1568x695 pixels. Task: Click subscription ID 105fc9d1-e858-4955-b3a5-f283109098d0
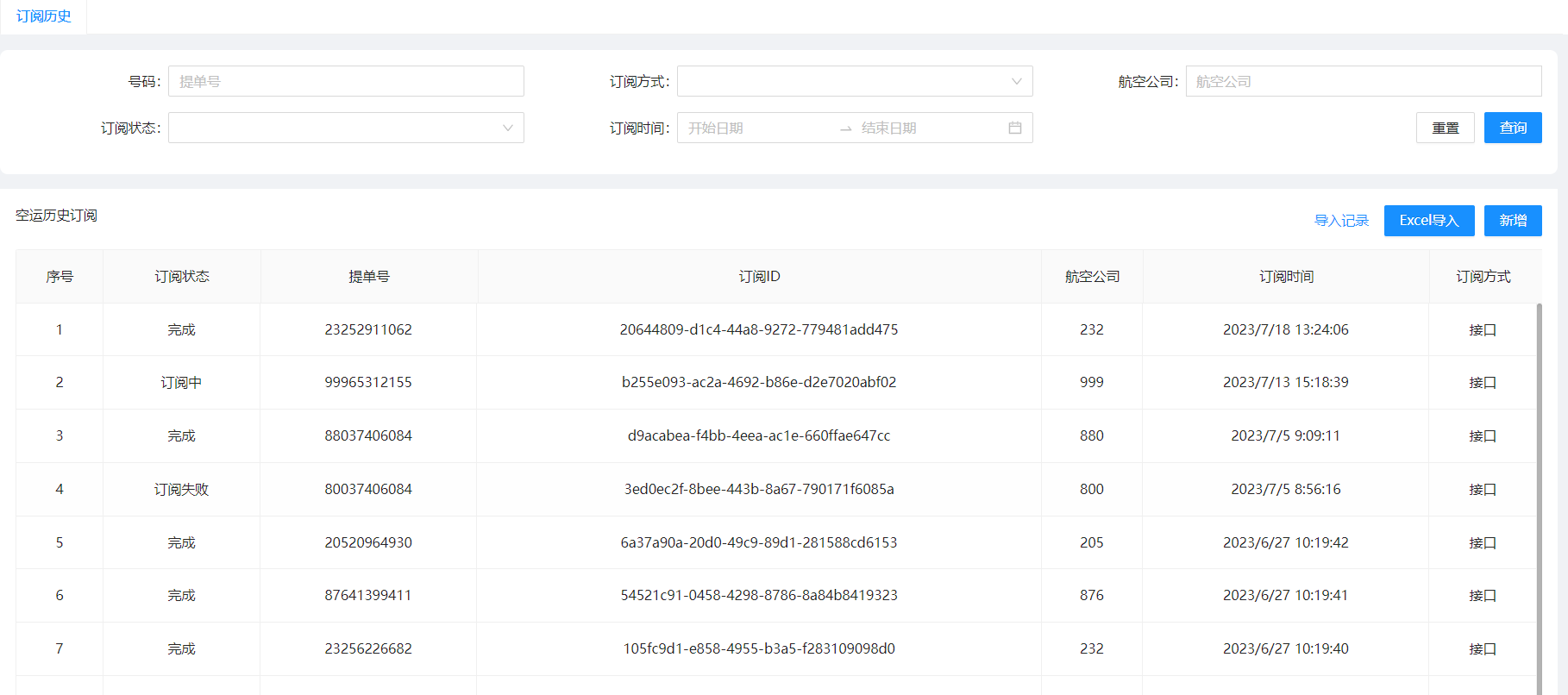click(759, 648)
